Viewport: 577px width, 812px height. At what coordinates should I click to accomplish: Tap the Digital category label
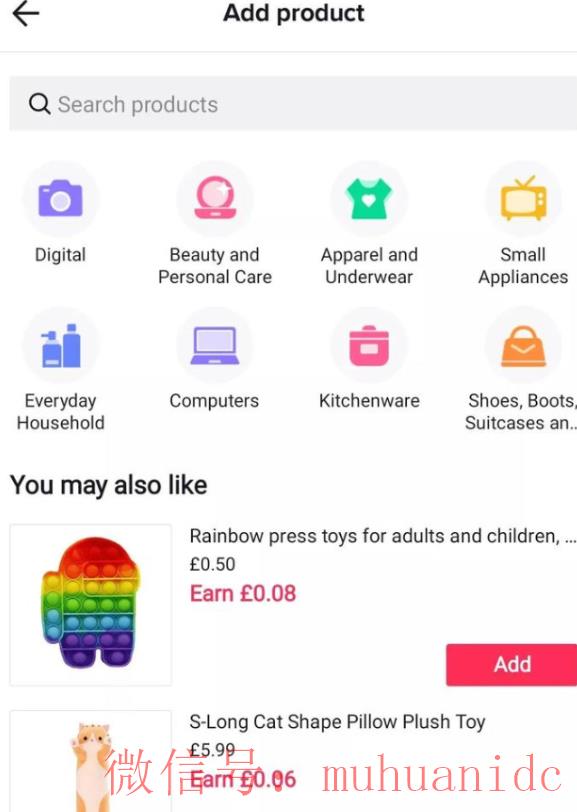[61, 255]
